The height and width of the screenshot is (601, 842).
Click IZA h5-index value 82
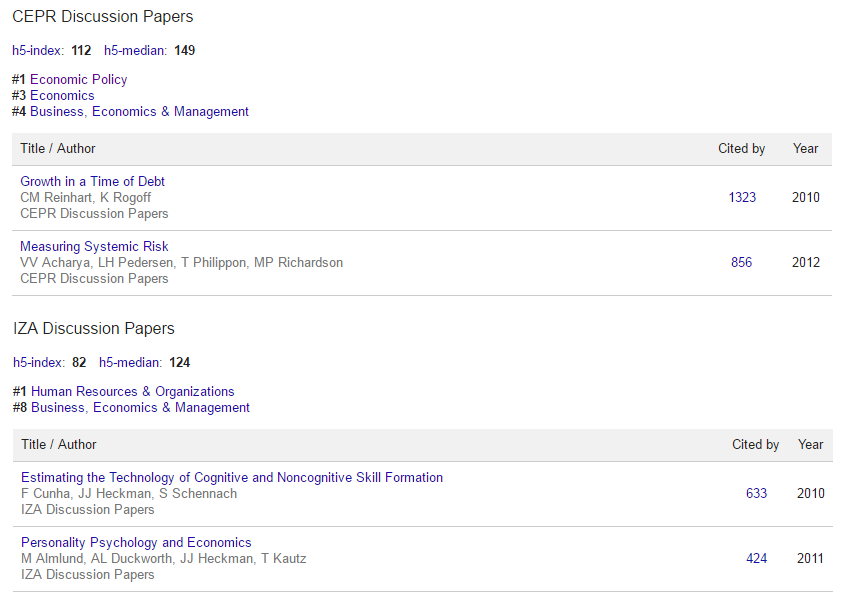pyautogui.click(x=79, y=363)
